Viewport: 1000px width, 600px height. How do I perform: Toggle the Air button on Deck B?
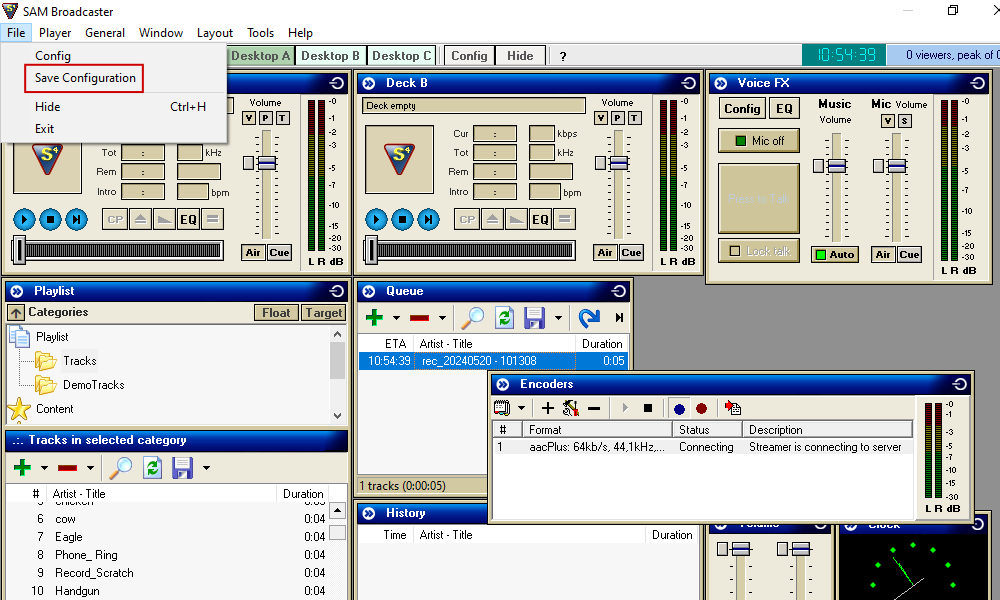click(x=605, y=253)
